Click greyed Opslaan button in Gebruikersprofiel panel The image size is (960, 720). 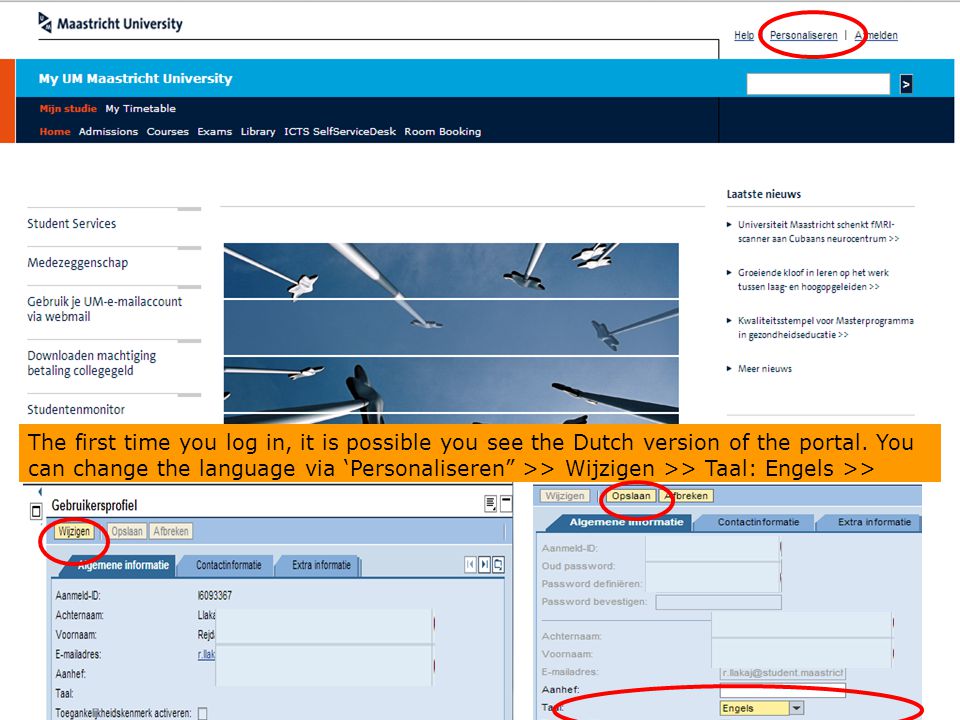click(x=127, y=531)
